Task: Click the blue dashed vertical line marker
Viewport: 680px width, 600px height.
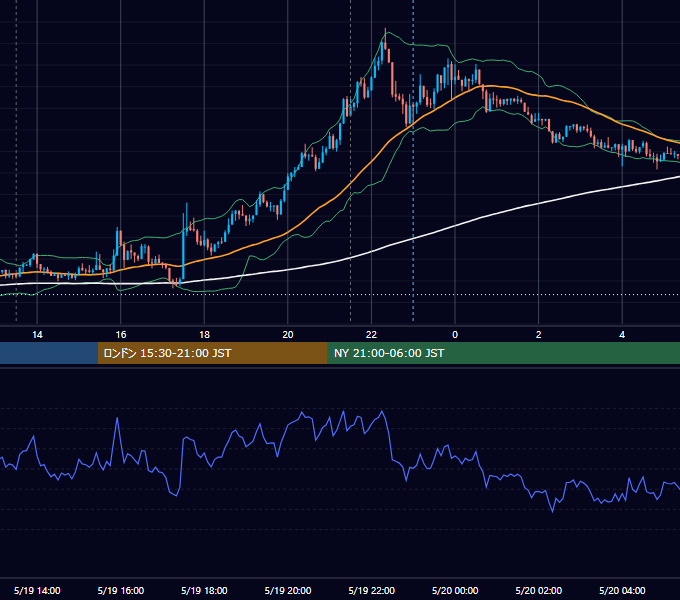Action: pos(413,160)
